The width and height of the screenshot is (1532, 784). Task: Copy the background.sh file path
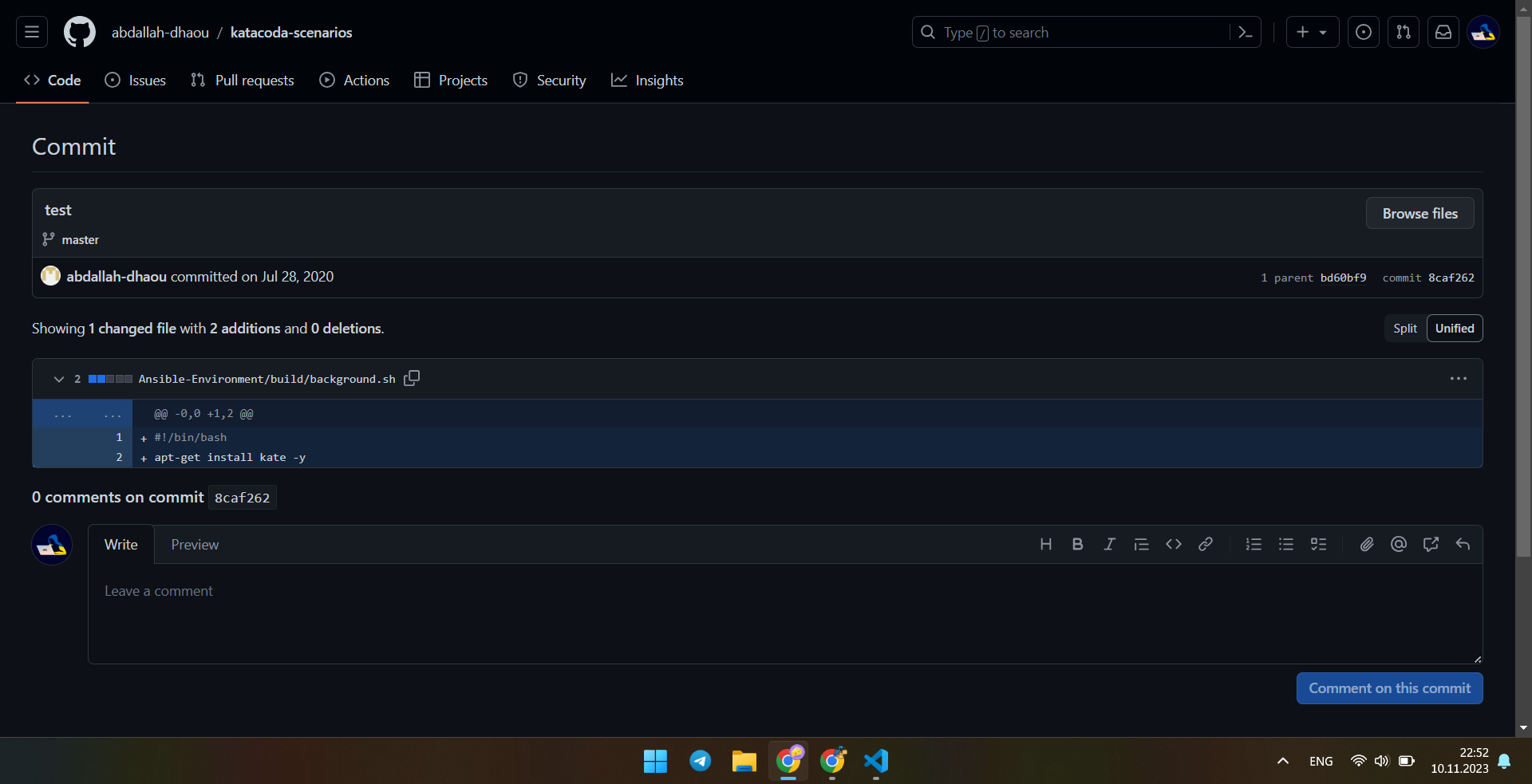(412, 378)
